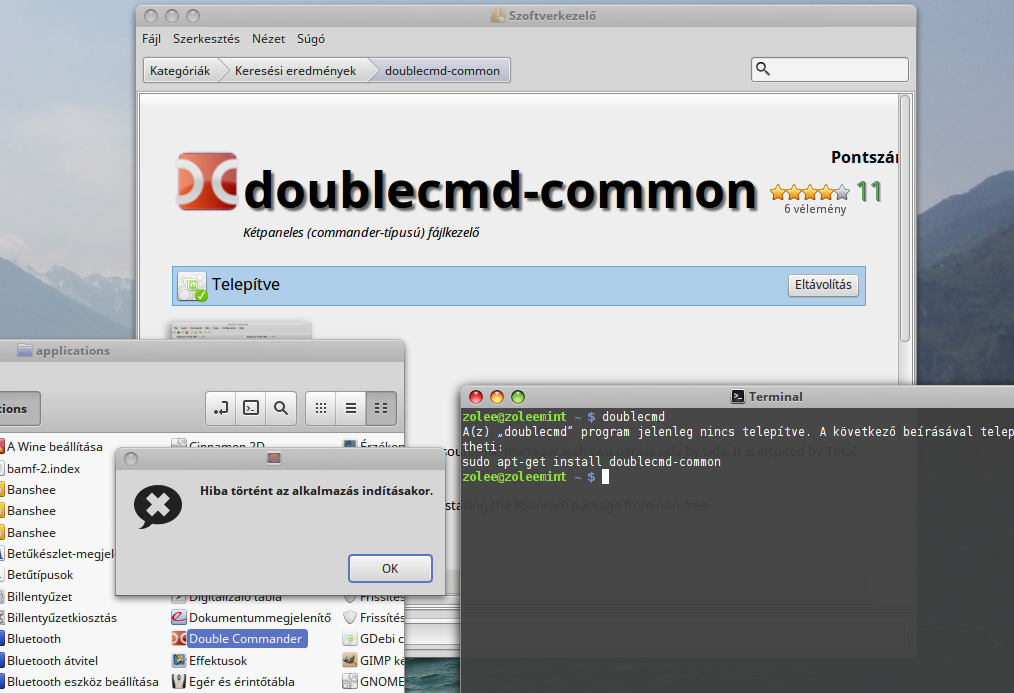Switch file manager to icon view
The height and width of the screenshot is (693, 1014).
tap(321, 408)
